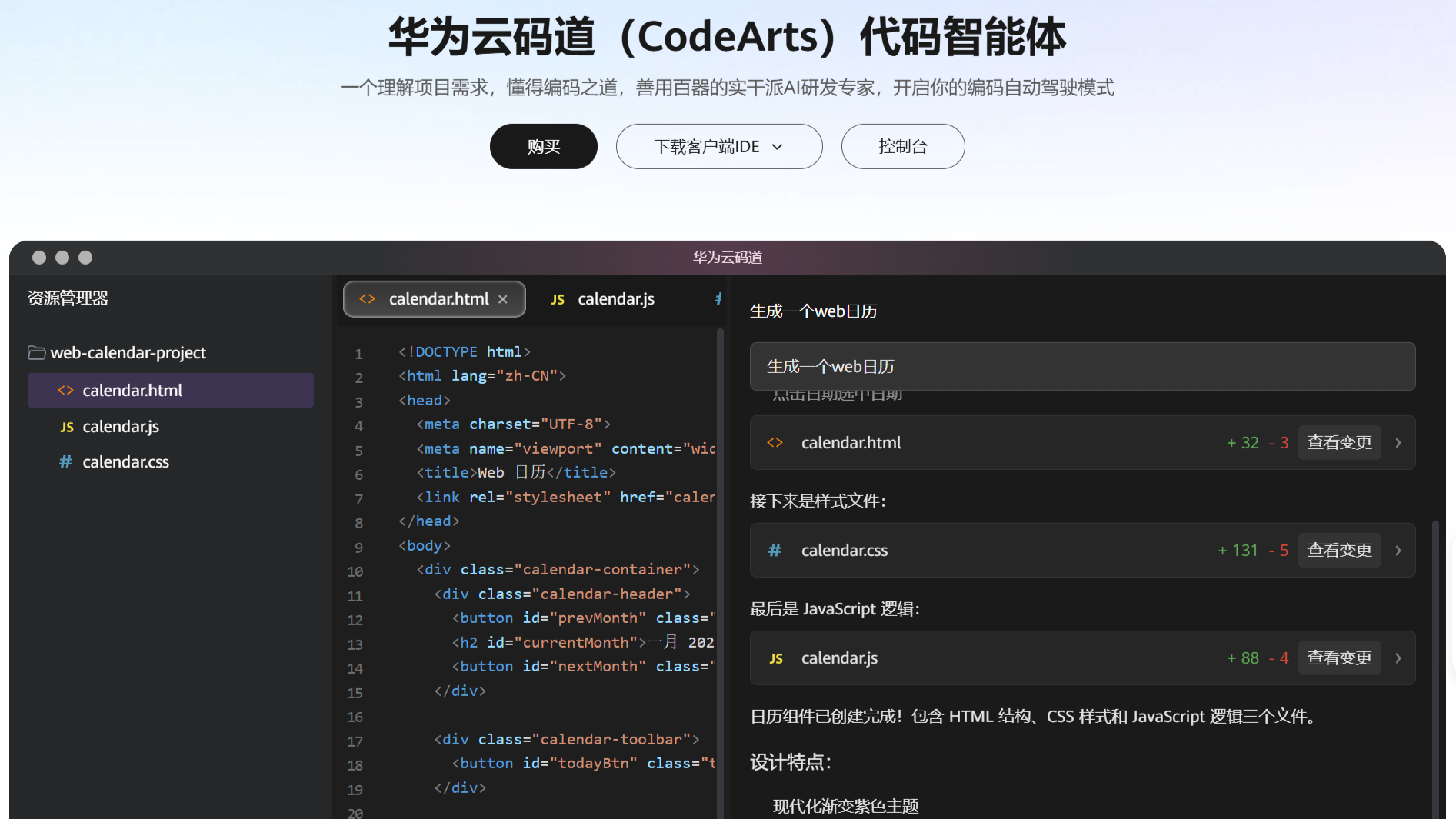Click the JS icon beside calendar.js in explorer
The height and width of the screenshot is (819, 1456).
pos(67,427)
